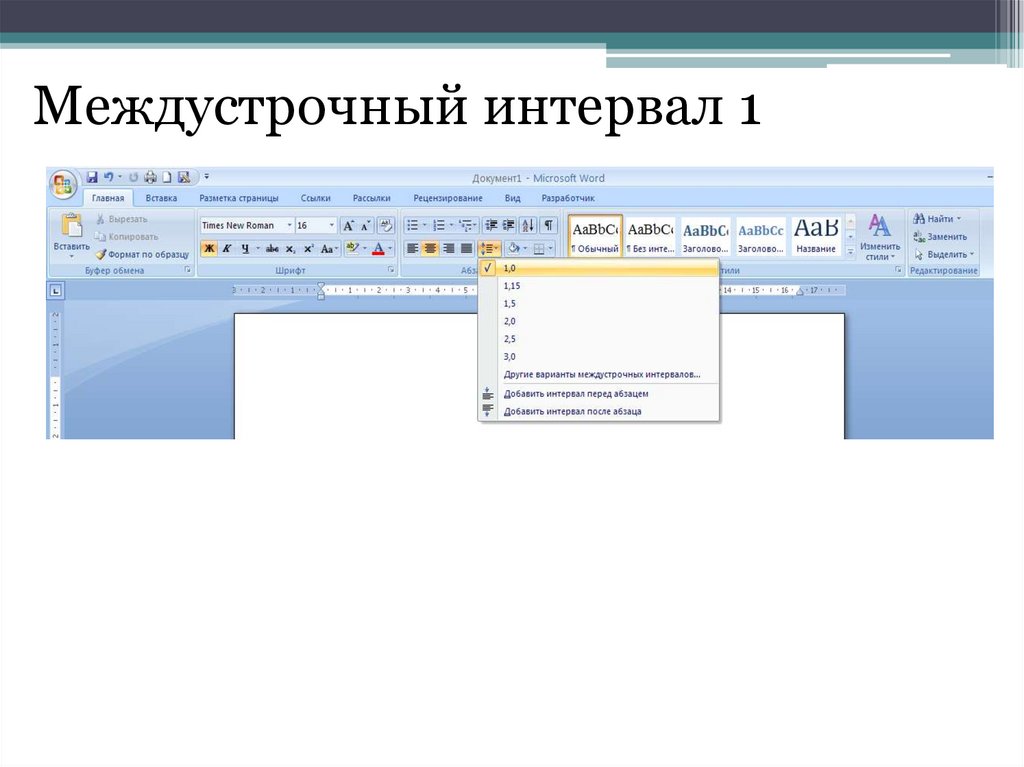Select the Разработчик tab

568,198
